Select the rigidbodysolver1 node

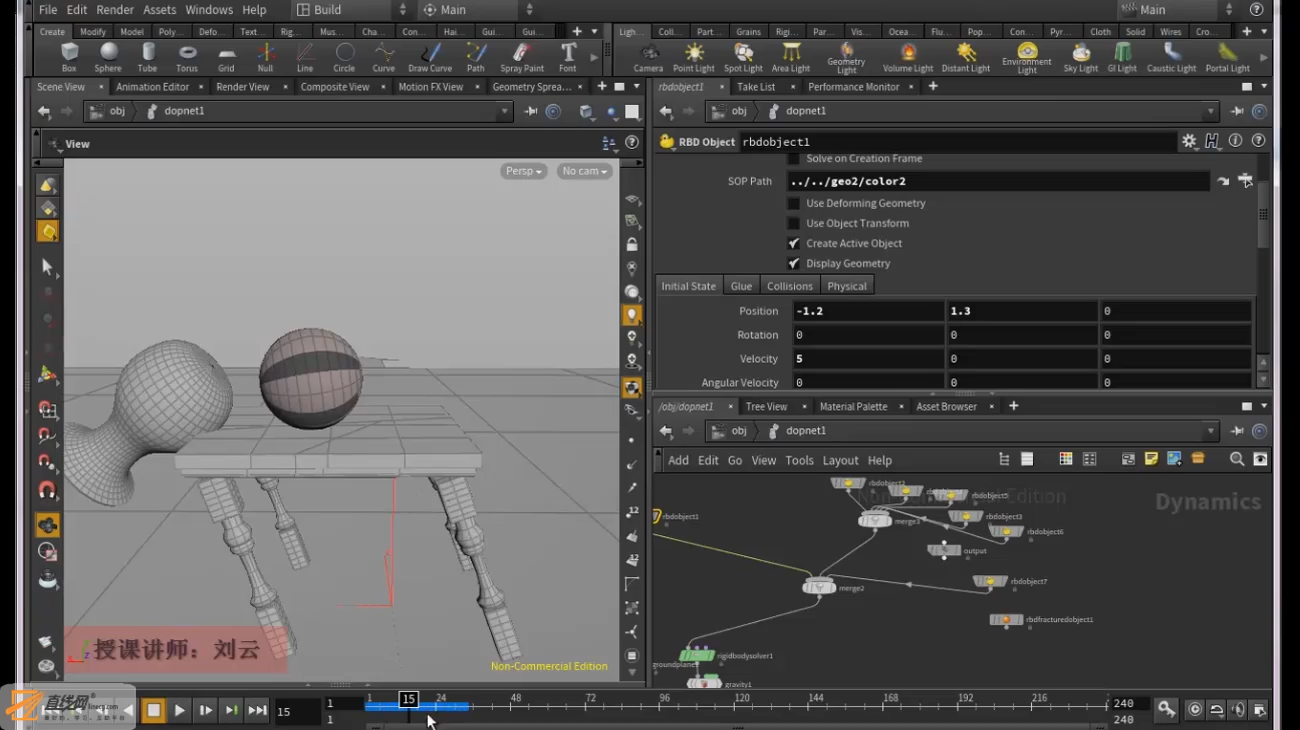[697, 656]
